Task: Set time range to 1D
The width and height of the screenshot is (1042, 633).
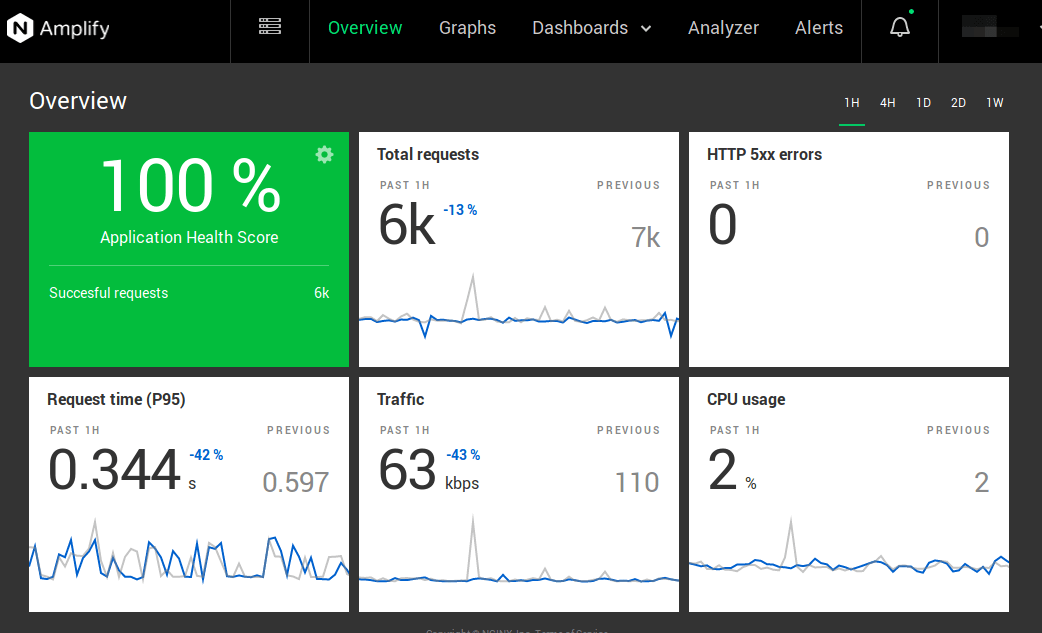Action: click(923, 103)
